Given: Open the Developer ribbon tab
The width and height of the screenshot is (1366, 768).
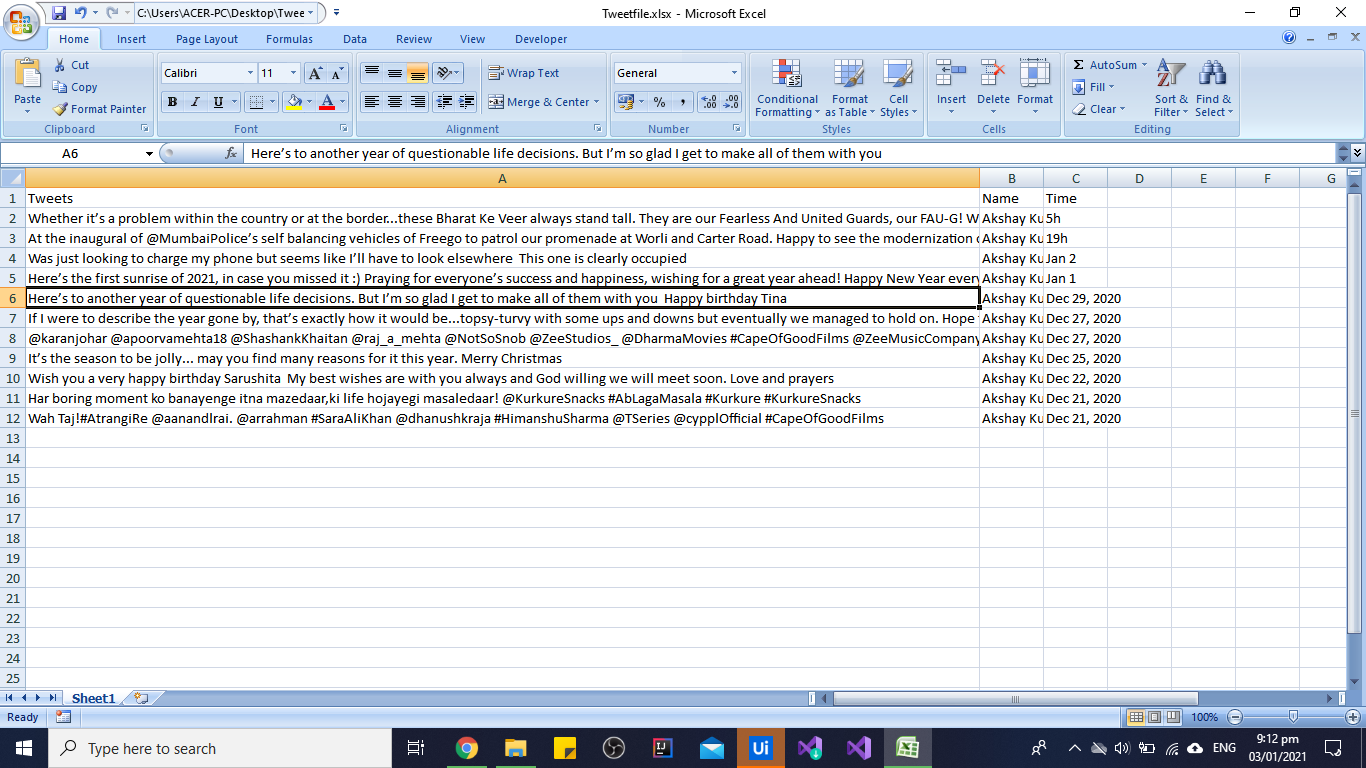Looking at the screenshot, I should (541, 39).
